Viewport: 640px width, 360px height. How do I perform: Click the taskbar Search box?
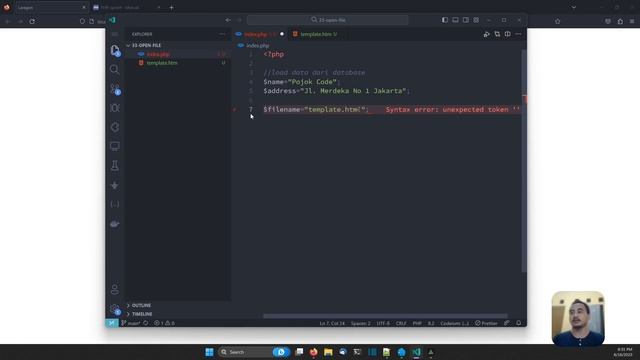pyautogui.click(x=254, y=352)
